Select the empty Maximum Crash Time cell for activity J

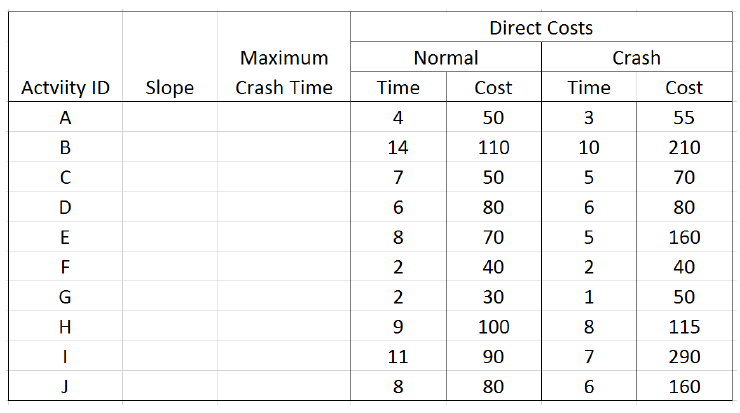pos(284,387)
